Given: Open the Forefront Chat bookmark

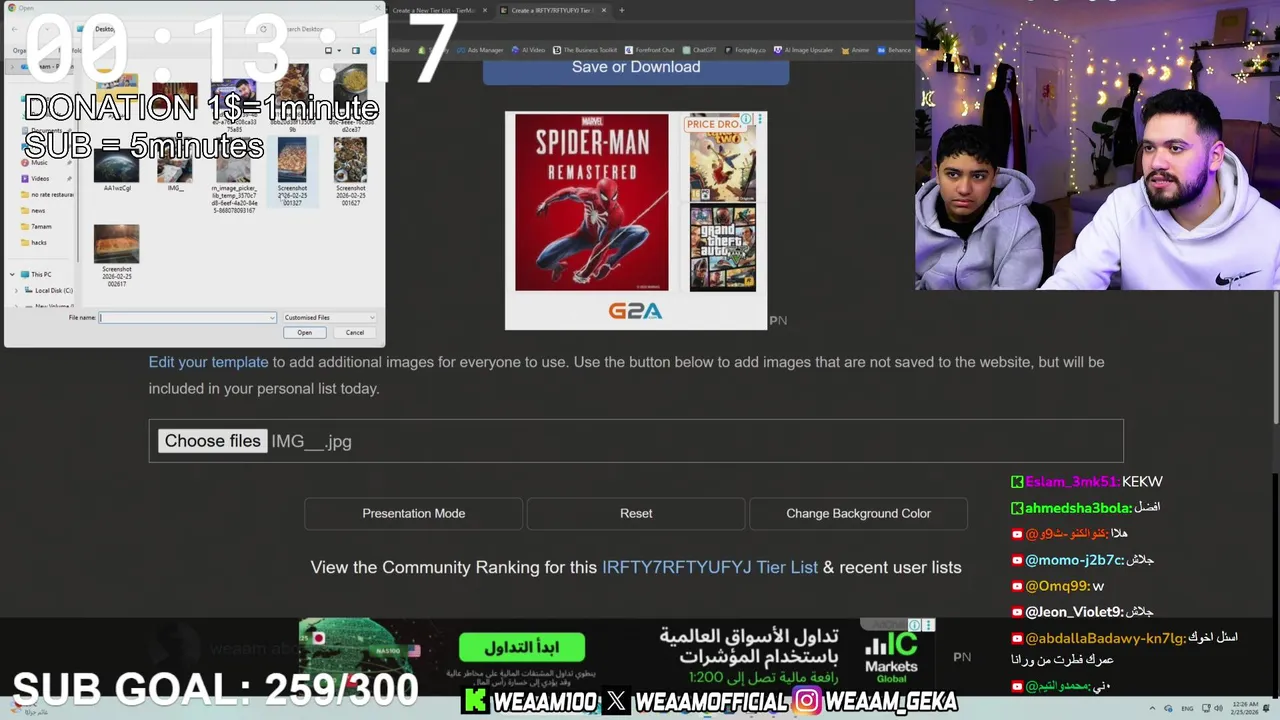Looking at the screenshot, I should tap(650, 50).
